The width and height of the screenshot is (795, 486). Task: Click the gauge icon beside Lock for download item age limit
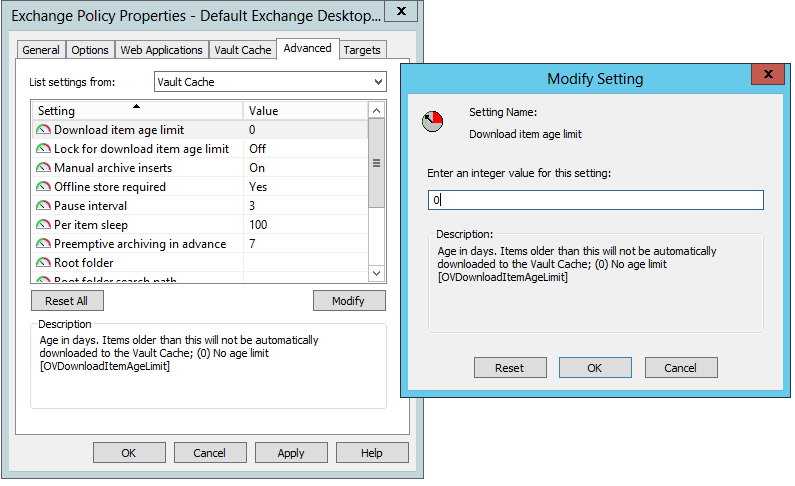click(x=43, y=149)
